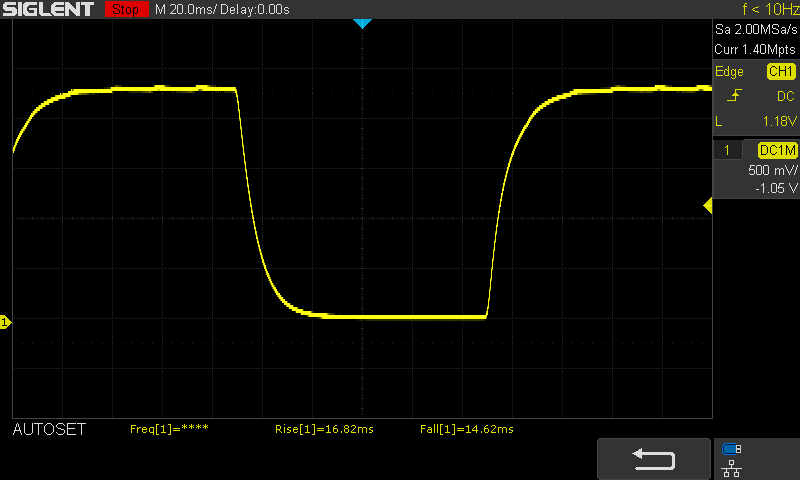800x480 pixels.
Task: Click the channel 1 ground level marker
Action: (5, 322)
